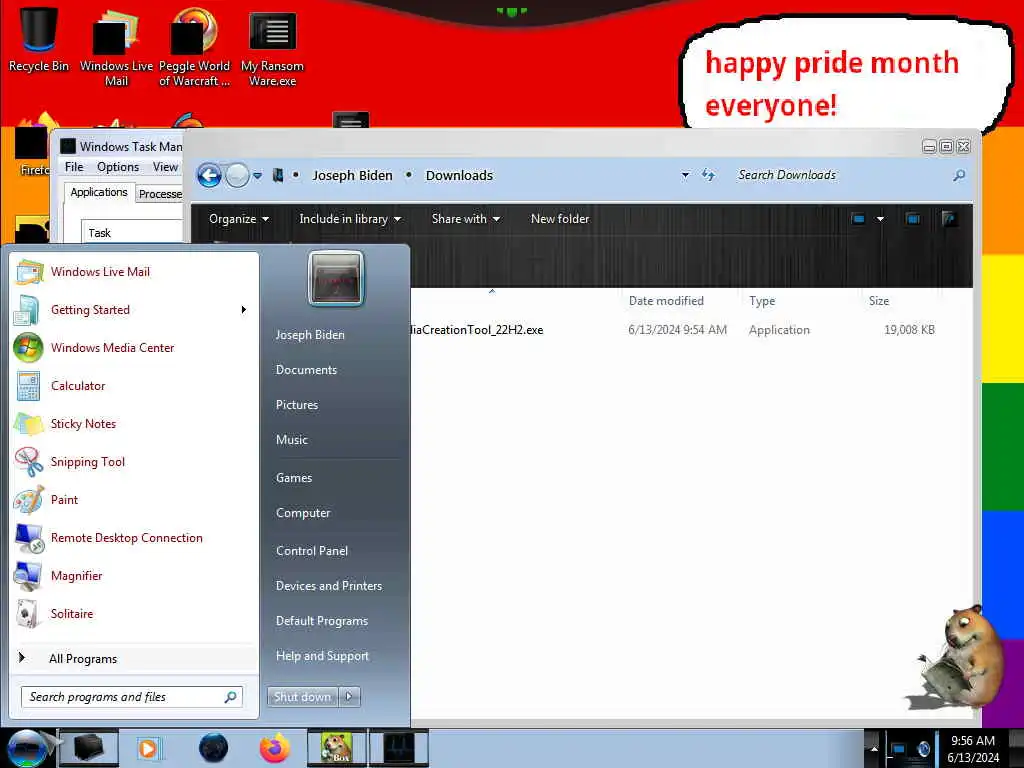Select the MediaCreationTool_22H2.exe file
Viewport: 1024px width, 768px height.
click(478, 330)
